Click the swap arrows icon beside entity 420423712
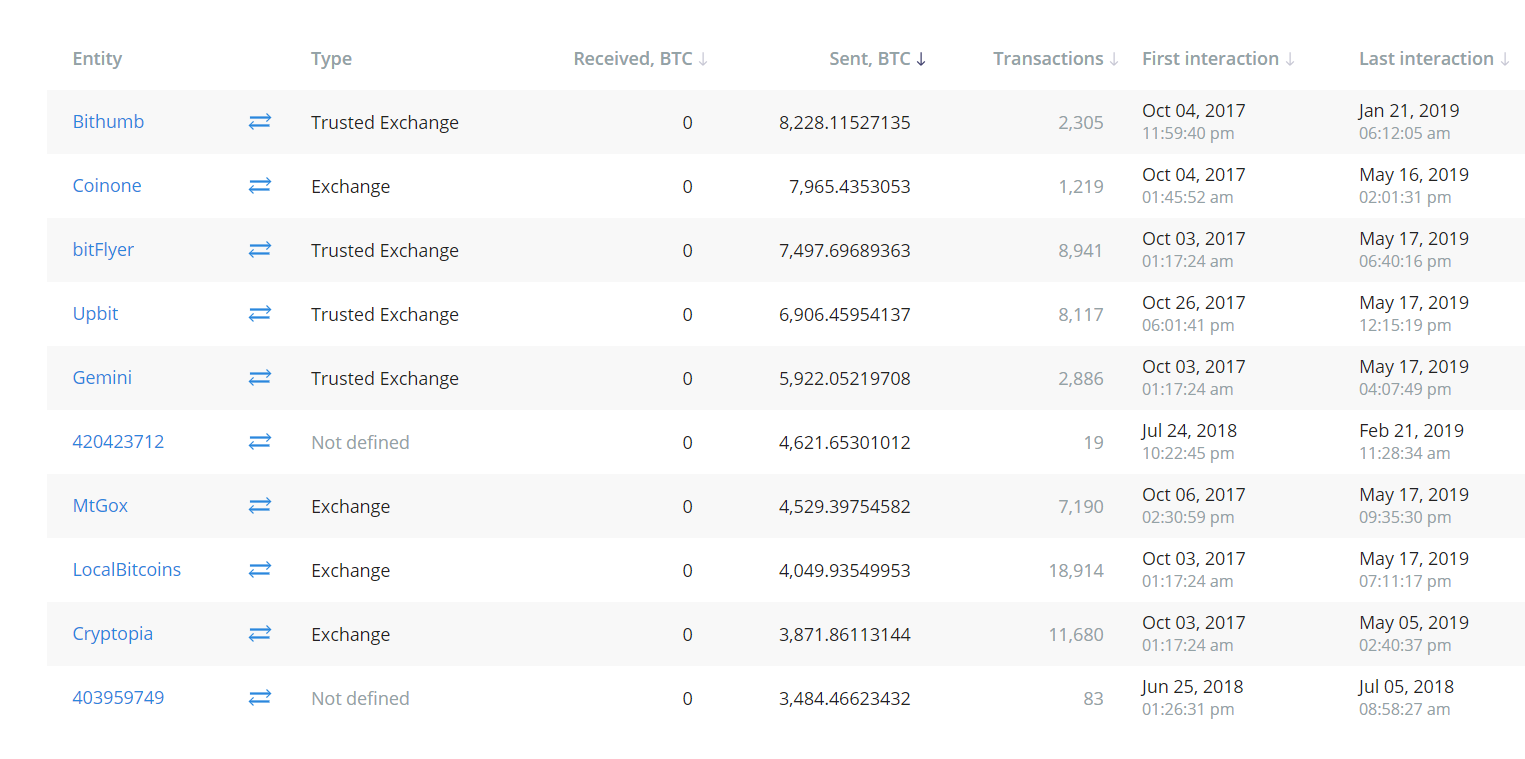Screen dimensions: 1525x759 point(260,442)
